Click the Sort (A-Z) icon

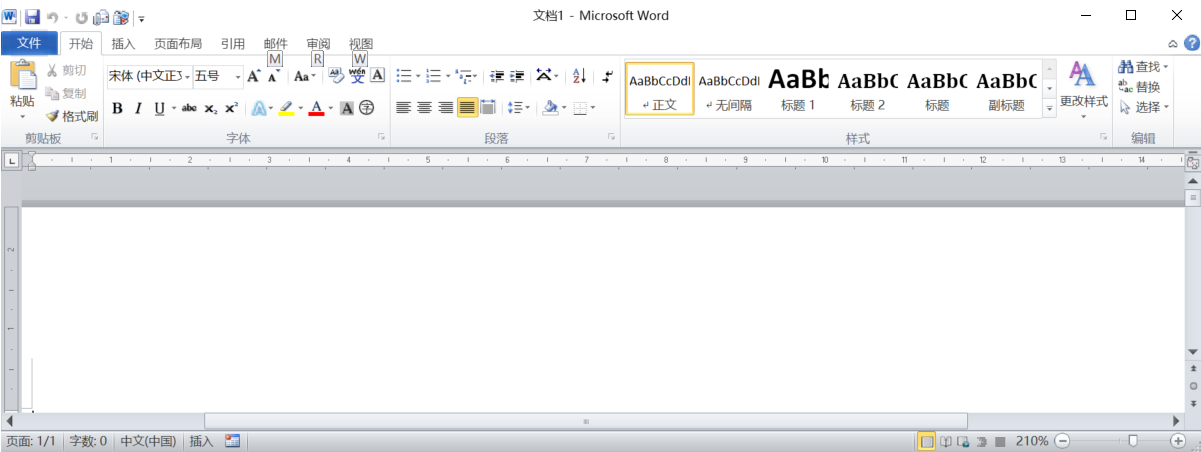click(x=578, y=76)
